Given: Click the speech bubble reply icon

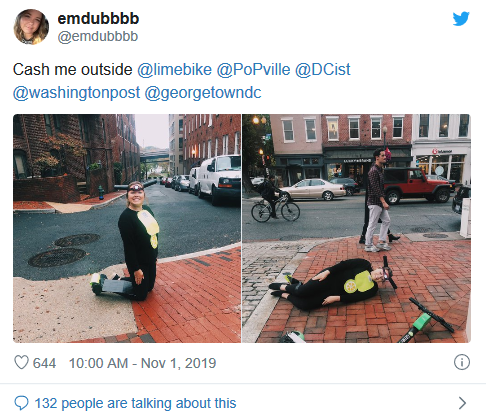Looking at the screenshot, I should (21, 403).
